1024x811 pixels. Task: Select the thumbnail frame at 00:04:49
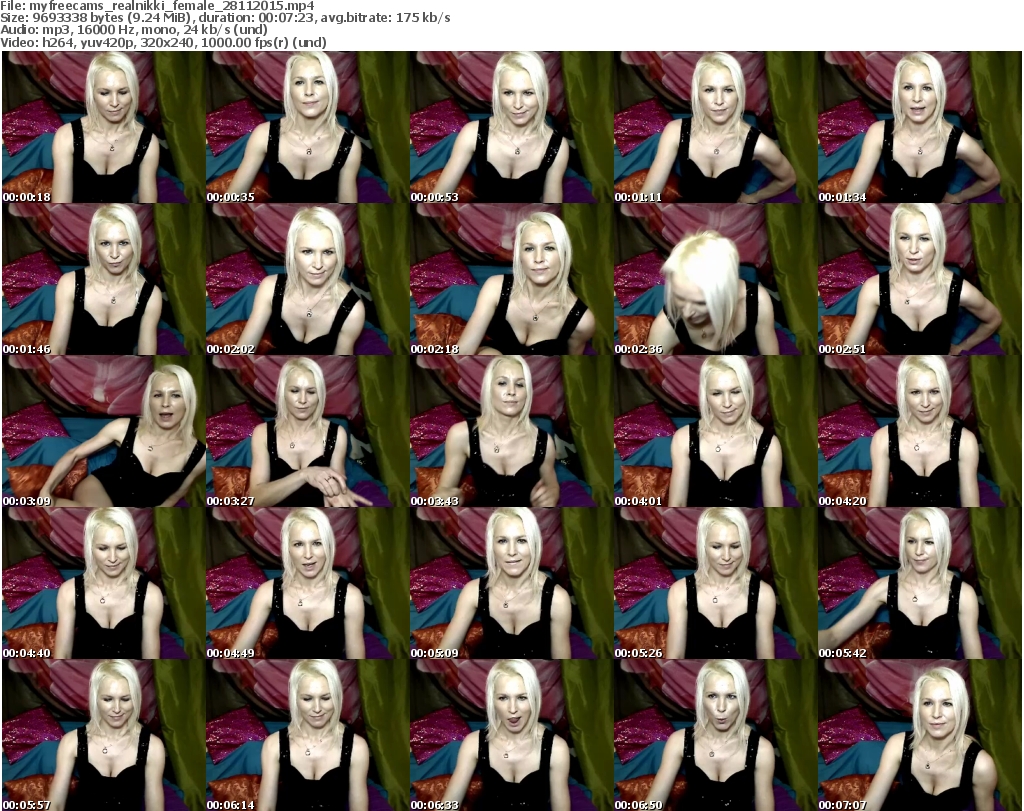click(x=308, y=584)
